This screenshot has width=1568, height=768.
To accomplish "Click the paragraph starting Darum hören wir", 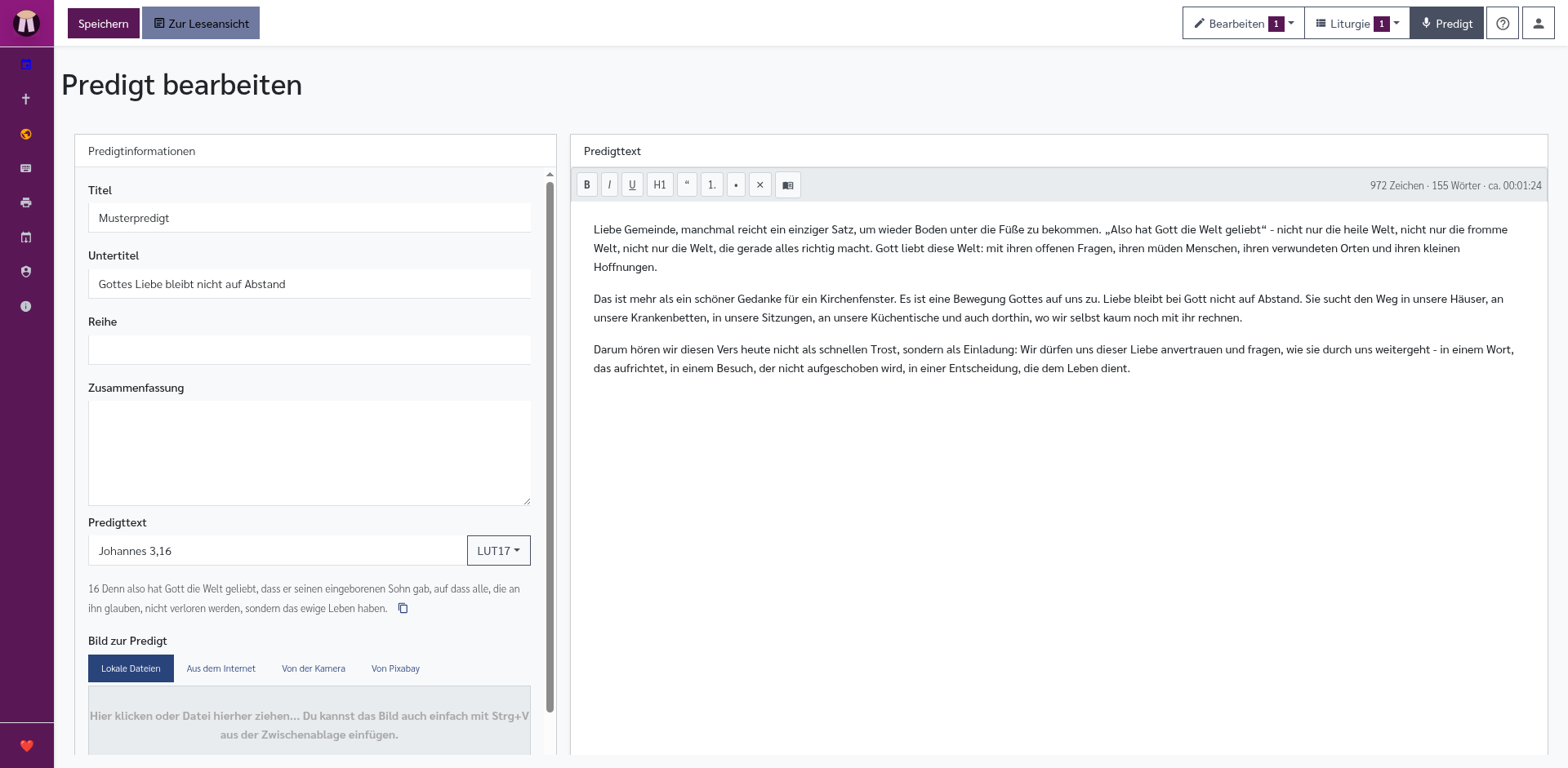I will [x=1053, y=359].
